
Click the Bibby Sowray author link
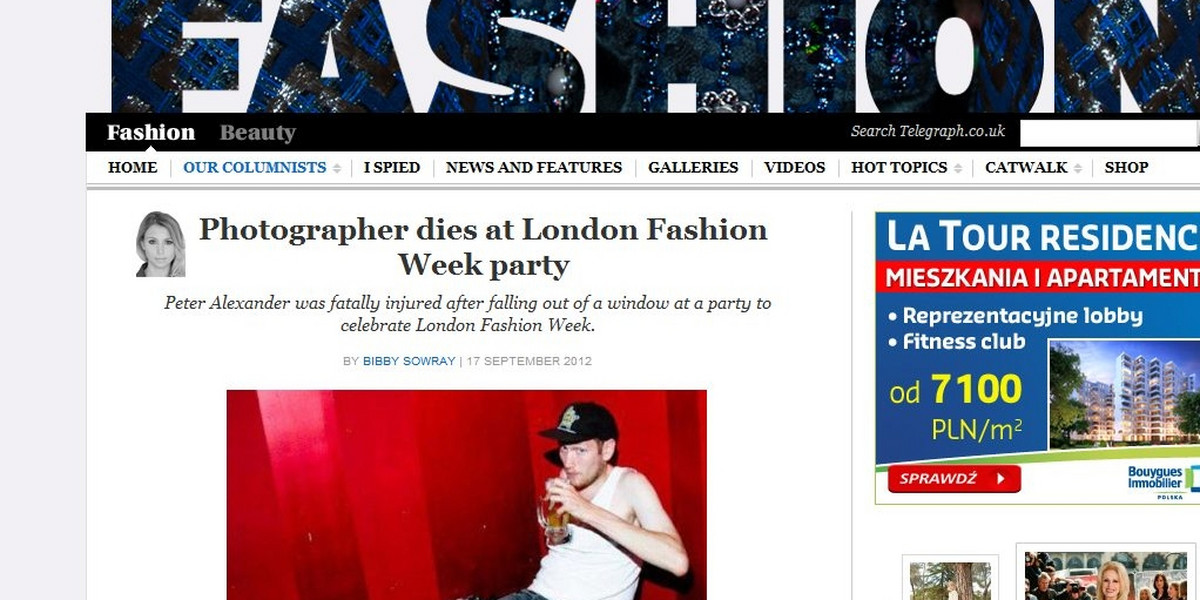coord(409,361)
